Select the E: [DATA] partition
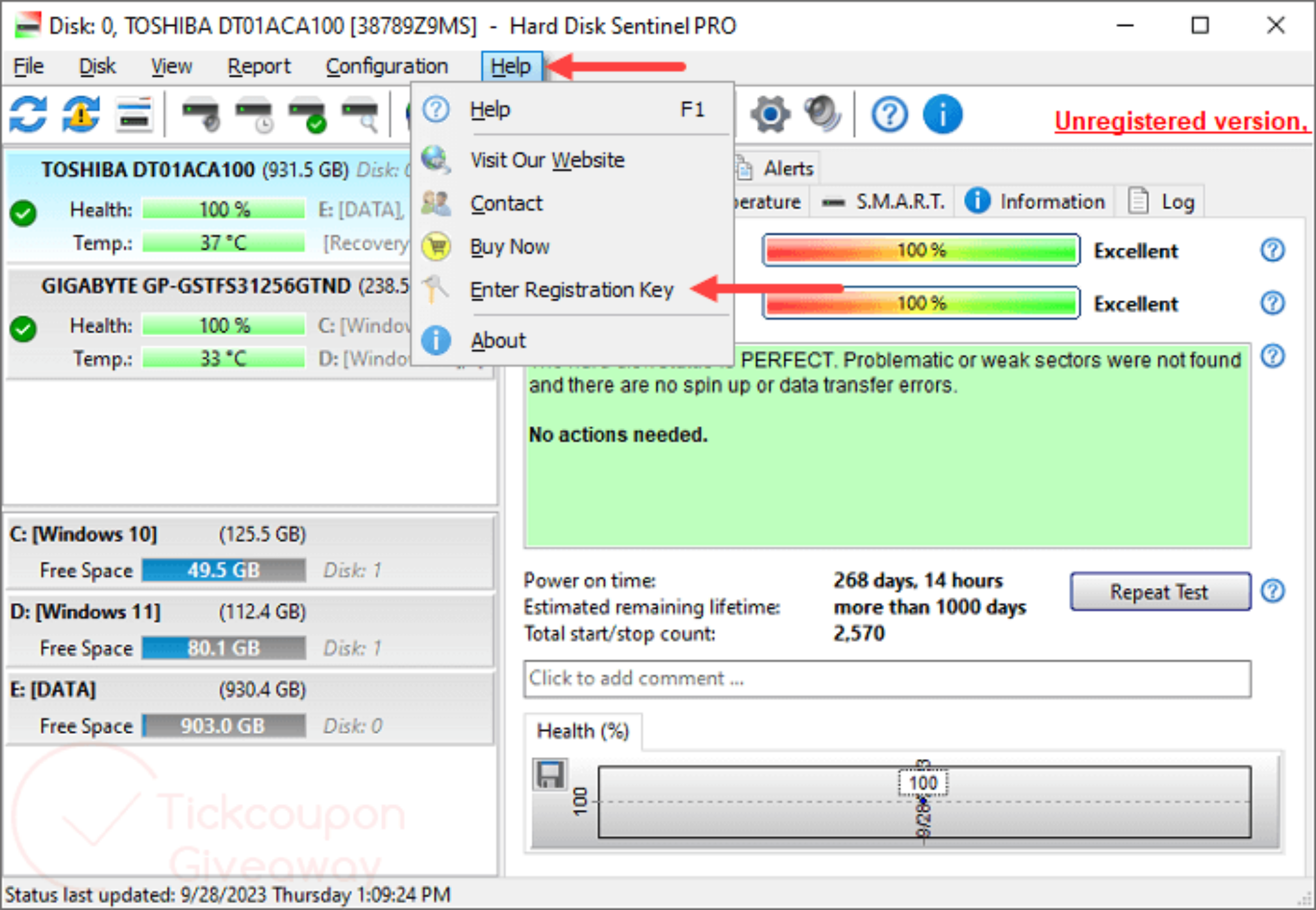Screen dimensions: 1316x910 click(x=250, y=707)
